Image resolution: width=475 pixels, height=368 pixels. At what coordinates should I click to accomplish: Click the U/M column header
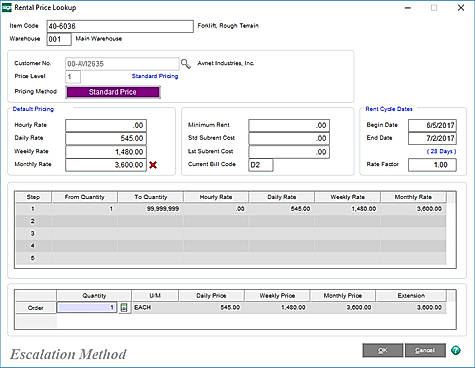pos(155,296)
